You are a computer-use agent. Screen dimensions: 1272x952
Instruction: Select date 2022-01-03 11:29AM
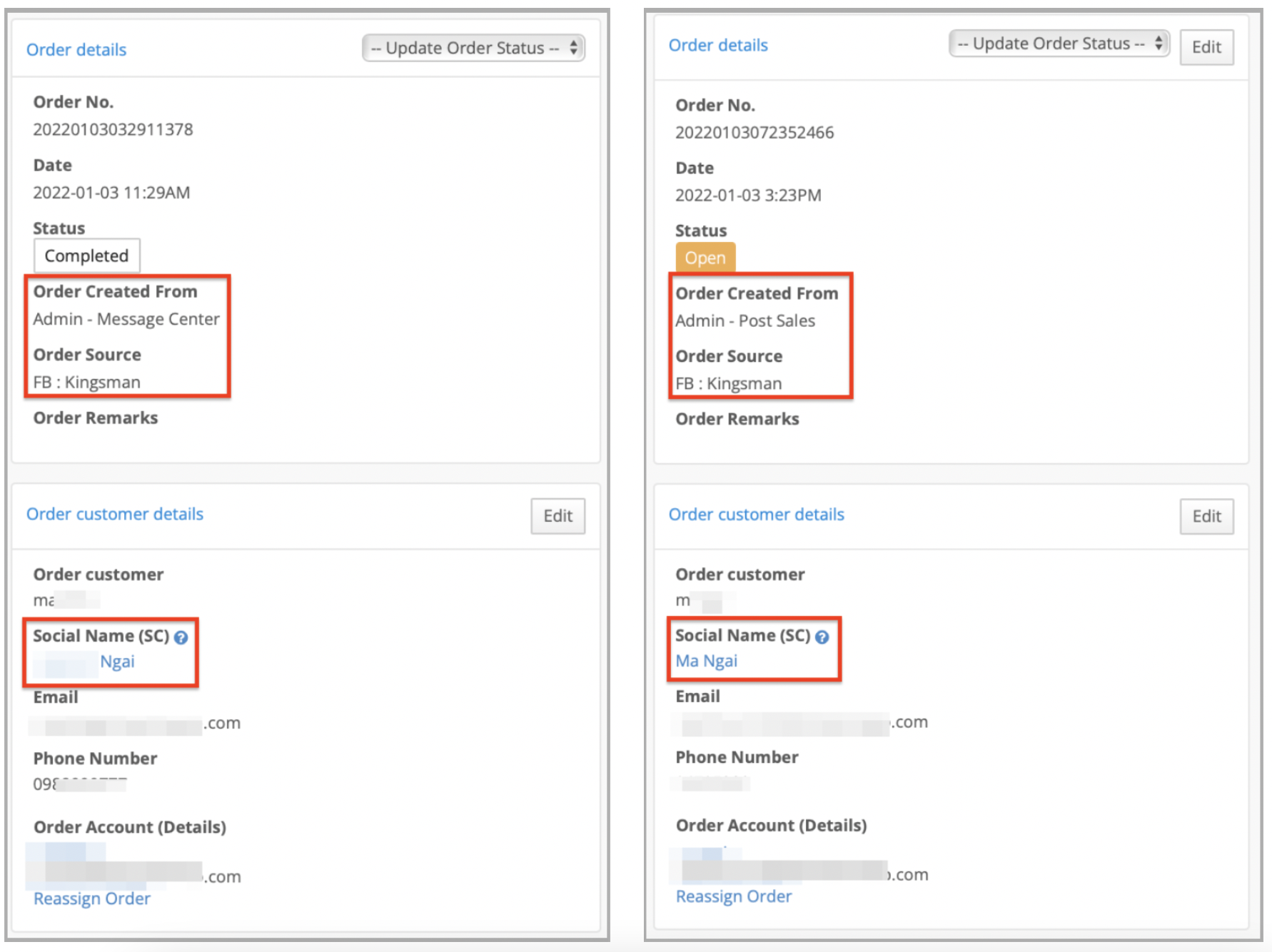click(x=111, y=193)
